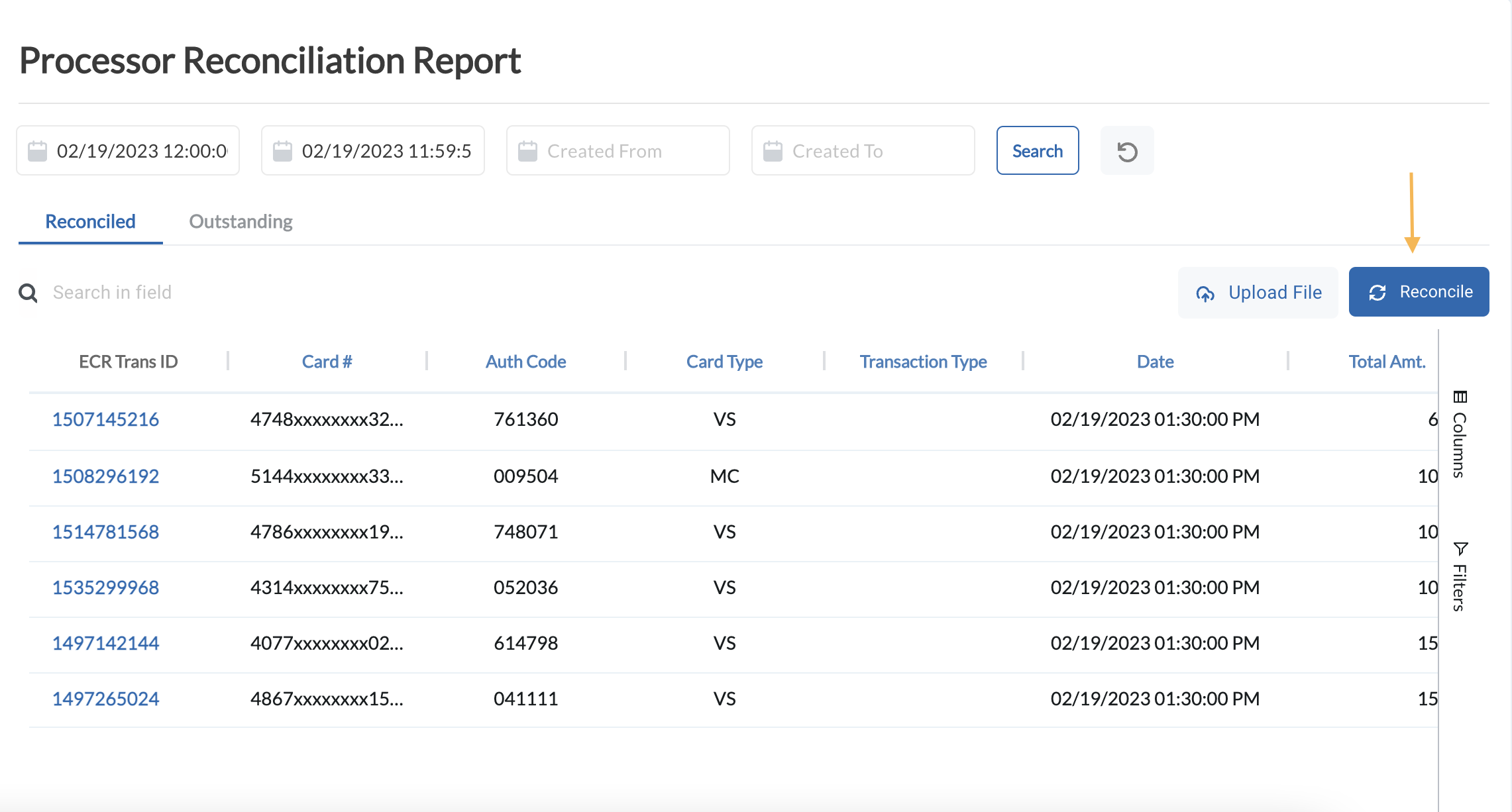The image size is (1512, 812).
Task: Select the Reconciled tab
Action: 90,221
